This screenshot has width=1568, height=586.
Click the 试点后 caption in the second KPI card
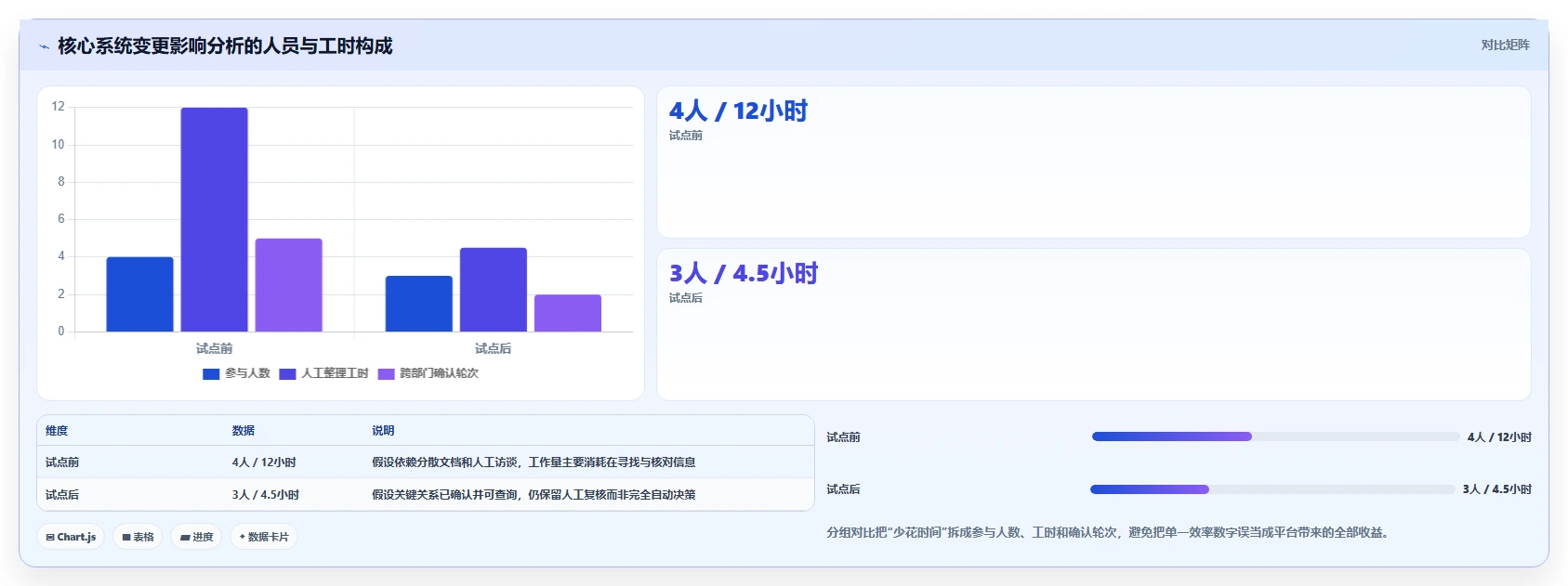(686, 298)
